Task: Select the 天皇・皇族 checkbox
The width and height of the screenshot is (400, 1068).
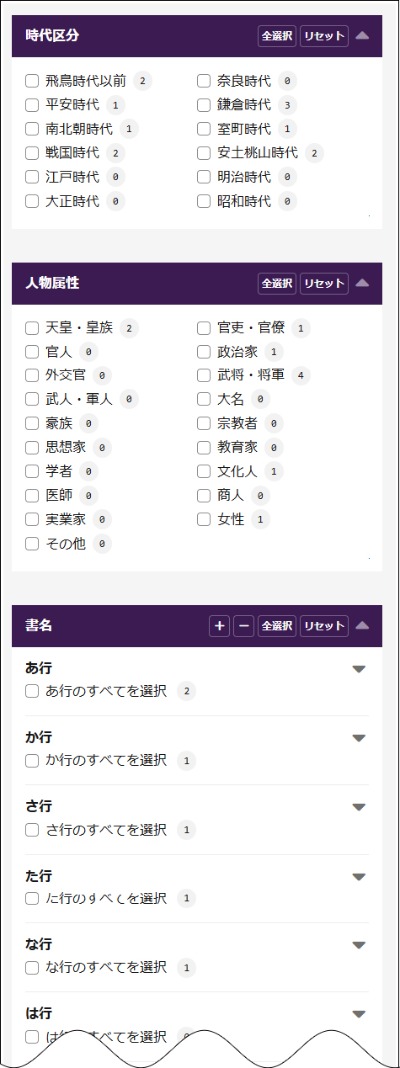Action: click(31, 328)
